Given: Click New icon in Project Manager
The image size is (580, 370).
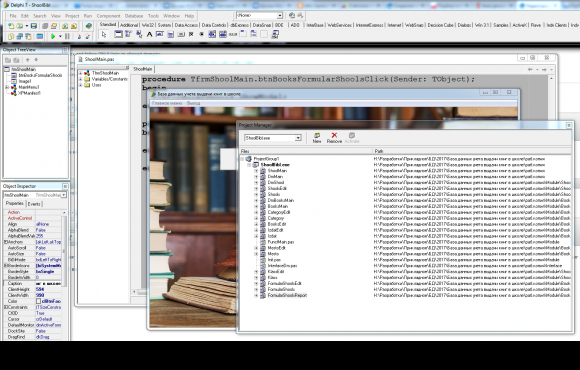Looking at the screenshot, I should tap(317, 138).
